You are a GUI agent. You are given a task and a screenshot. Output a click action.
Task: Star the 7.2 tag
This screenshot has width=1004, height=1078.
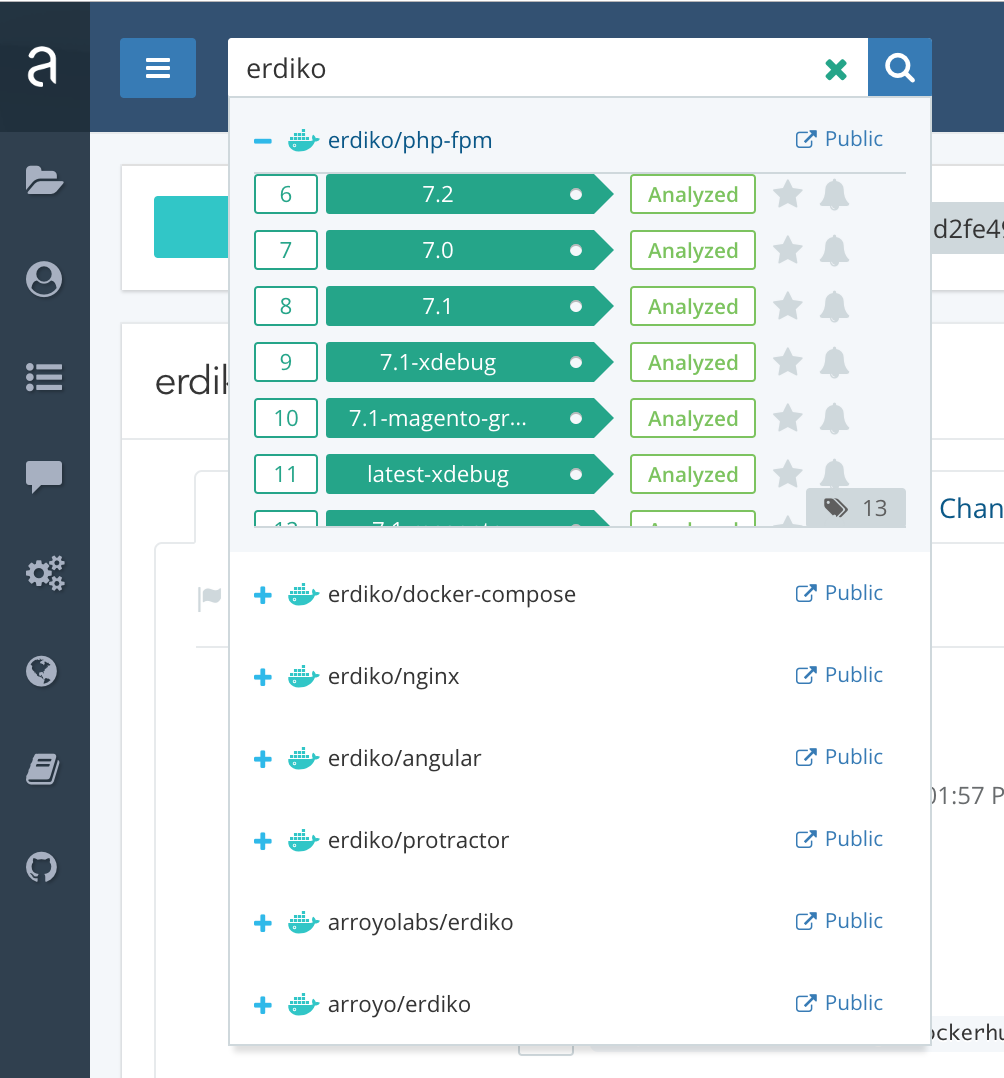[787, 194]
